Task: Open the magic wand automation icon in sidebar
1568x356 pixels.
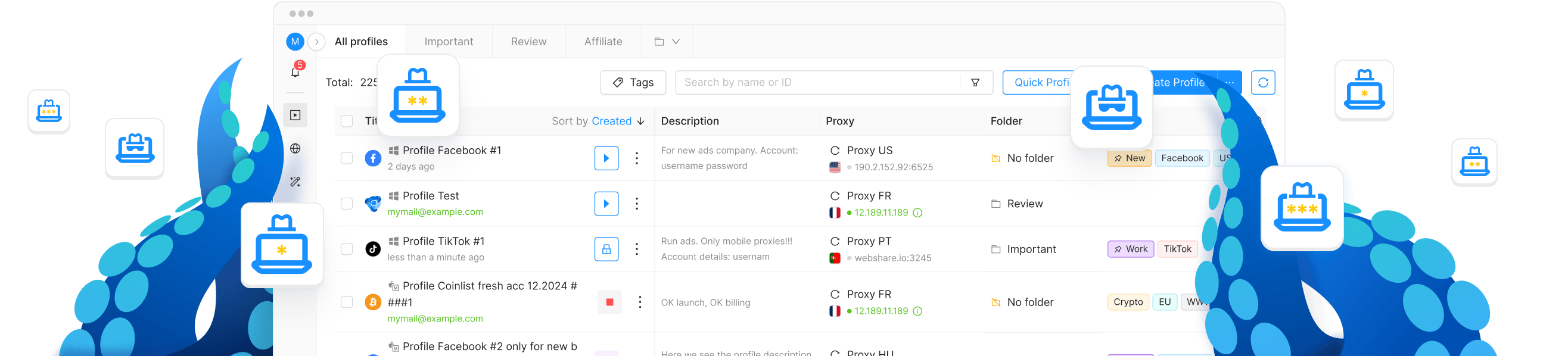Action: [x=295, y=182]
